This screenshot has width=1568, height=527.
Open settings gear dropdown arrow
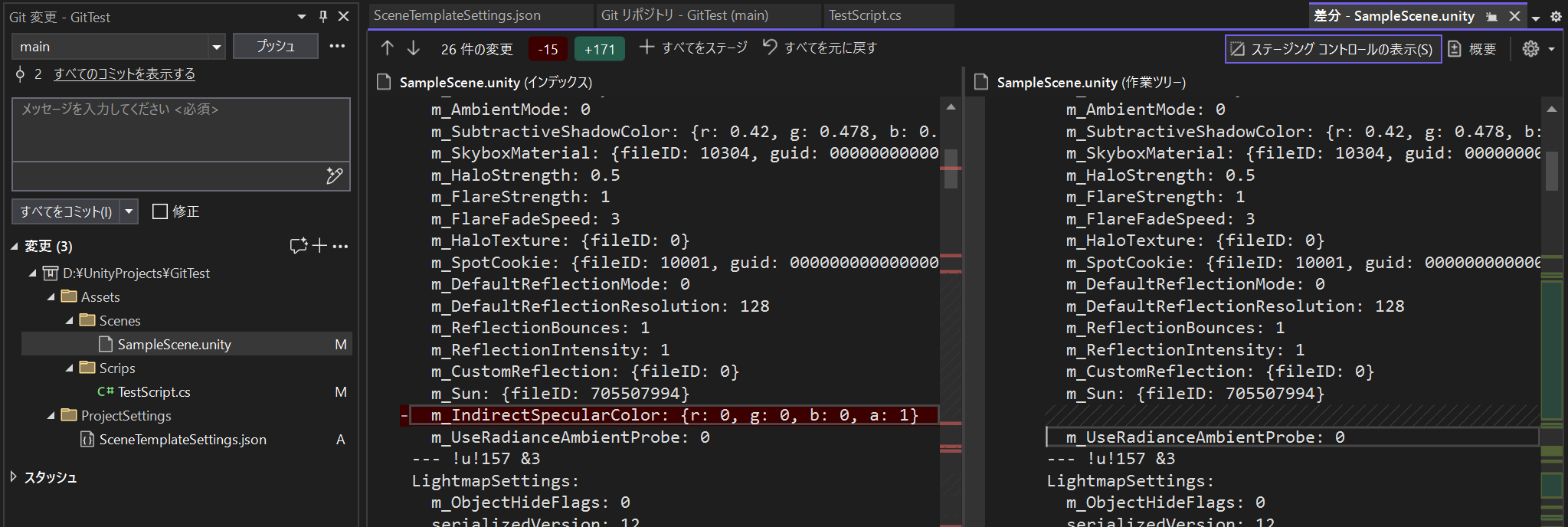(x=1551, y=49)
